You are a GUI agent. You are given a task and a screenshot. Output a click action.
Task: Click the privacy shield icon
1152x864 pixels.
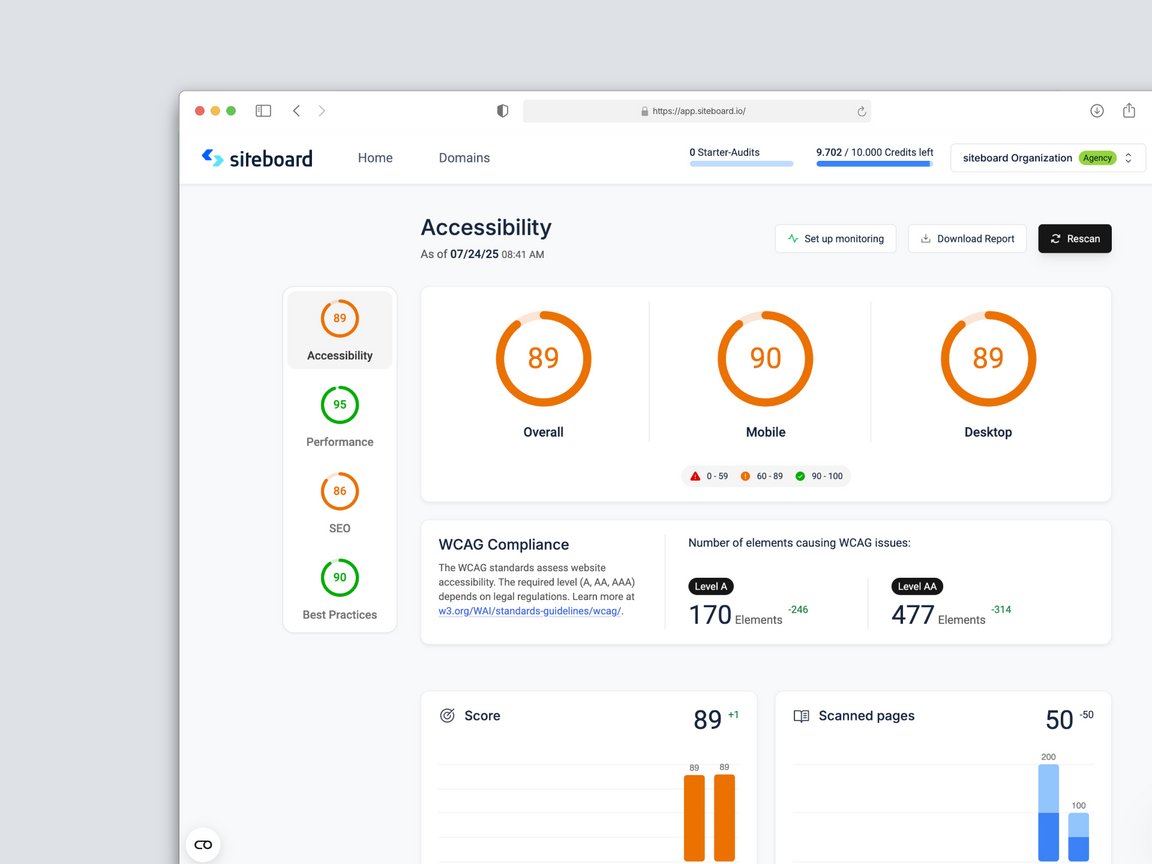click(x=503, y=111)
